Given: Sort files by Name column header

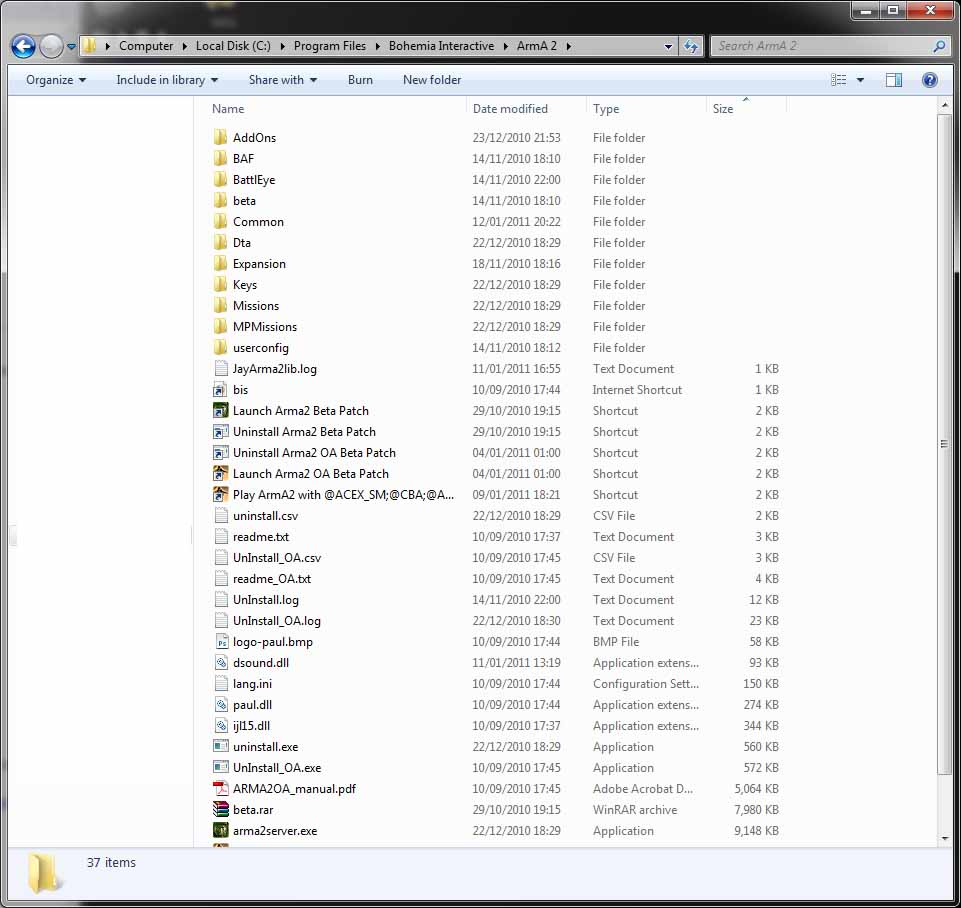Looking at the screenshot, I should click(228, 109).
